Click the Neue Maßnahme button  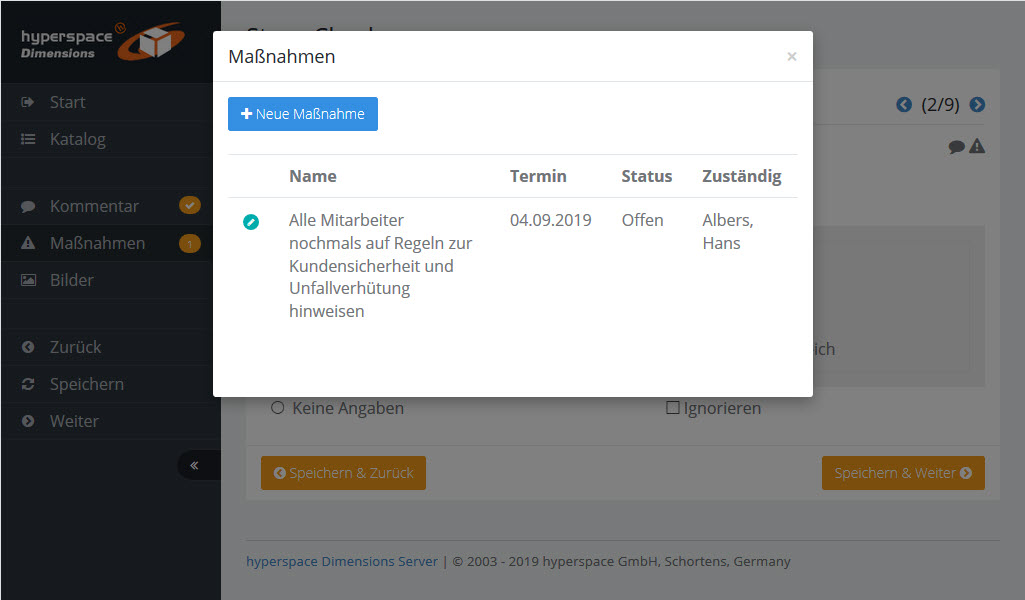(x=303, y=114)
